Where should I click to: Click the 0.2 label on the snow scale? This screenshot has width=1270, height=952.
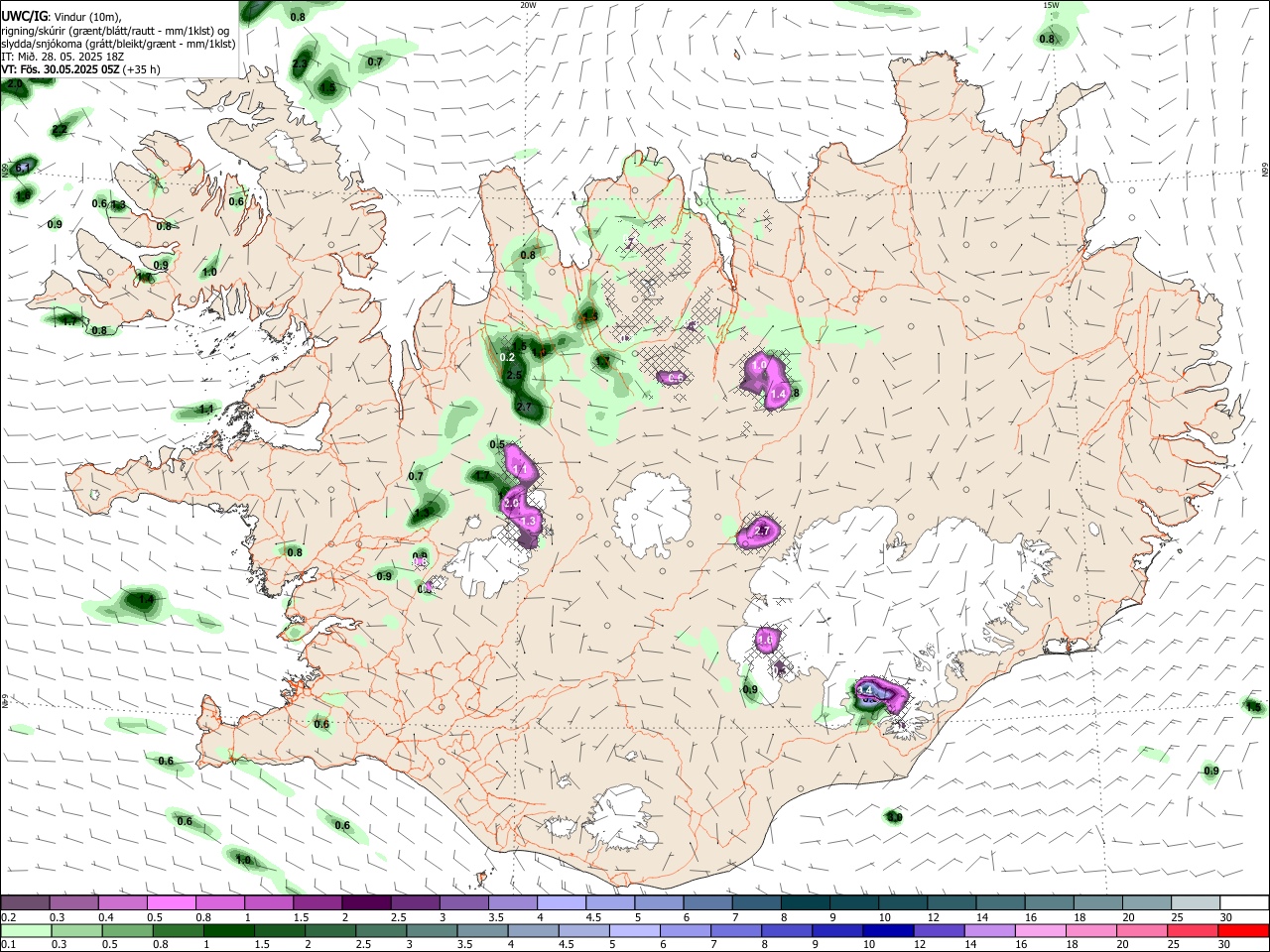(x=7, y=917)
